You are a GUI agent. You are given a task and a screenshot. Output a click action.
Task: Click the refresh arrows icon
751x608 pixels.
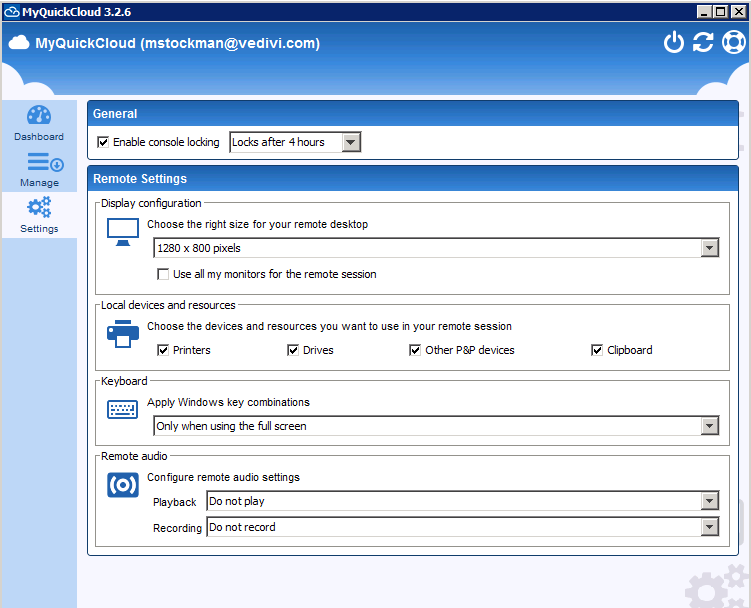[x=703, y=42]
